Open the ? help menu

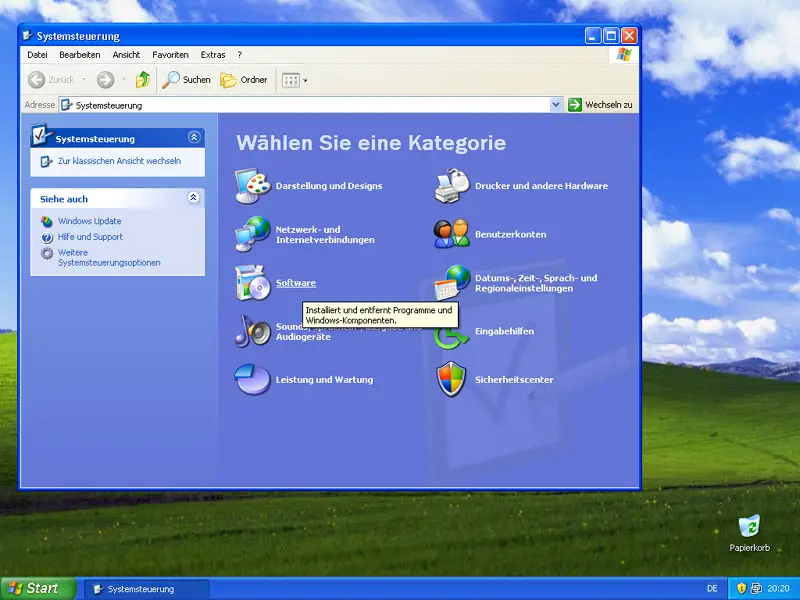point(239,55)
